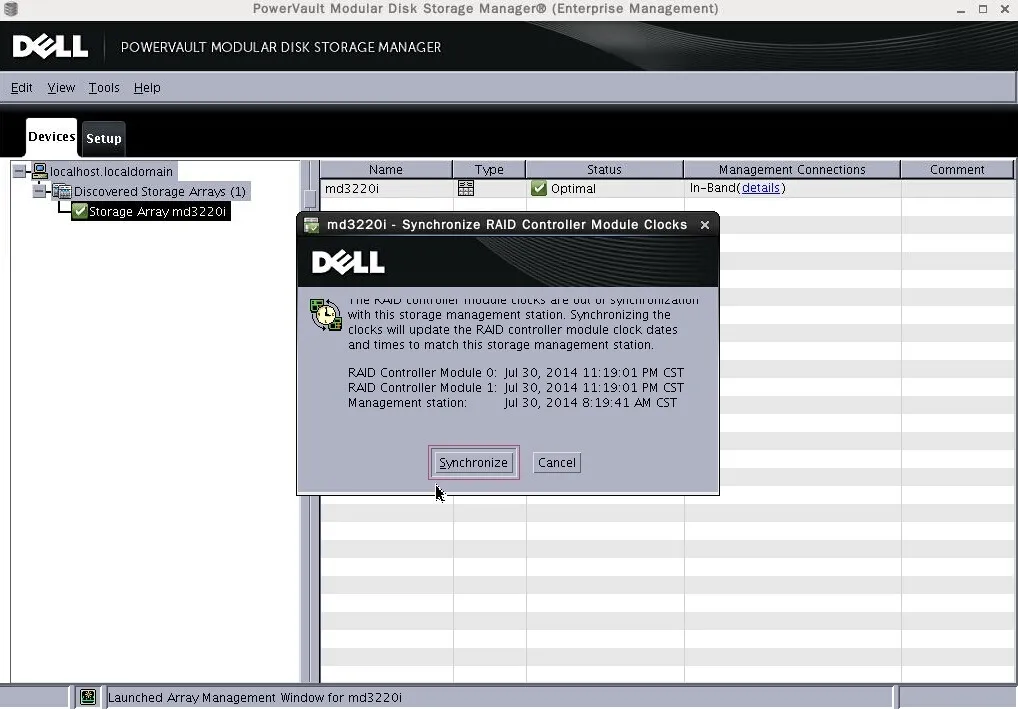Click the Comment column header

click(x=957, y=169)
